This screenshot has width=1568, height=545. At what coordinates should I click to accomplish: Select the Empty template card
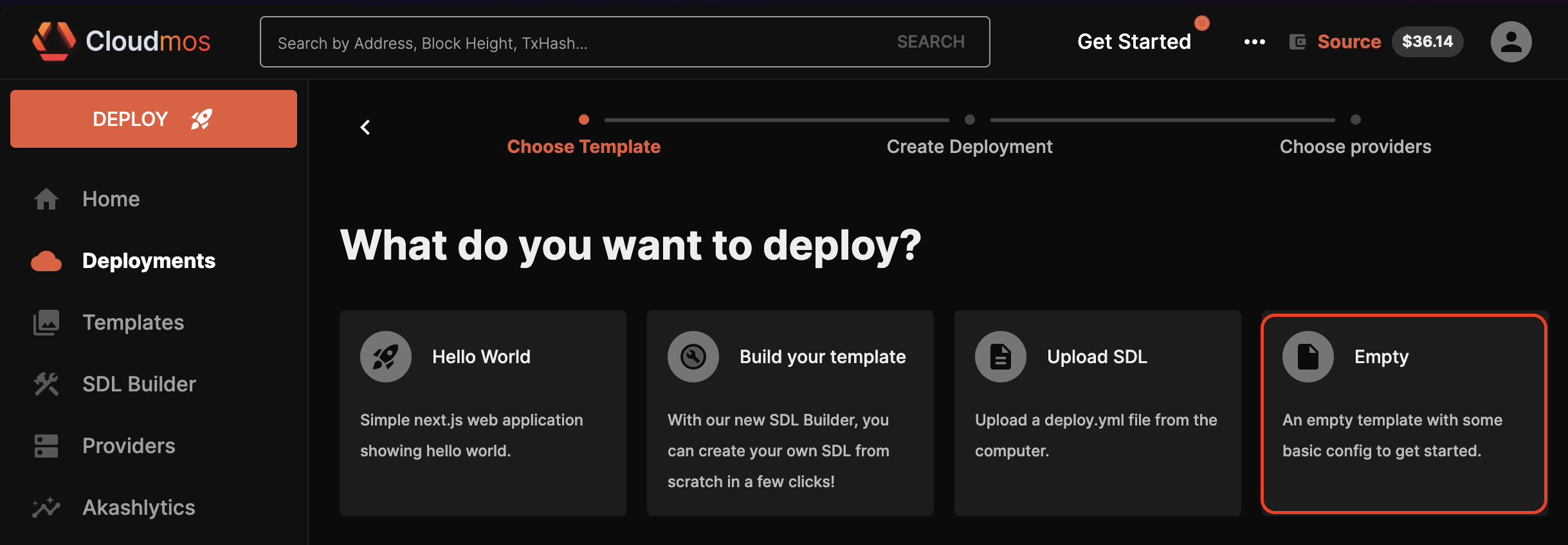coord(1404,413)
